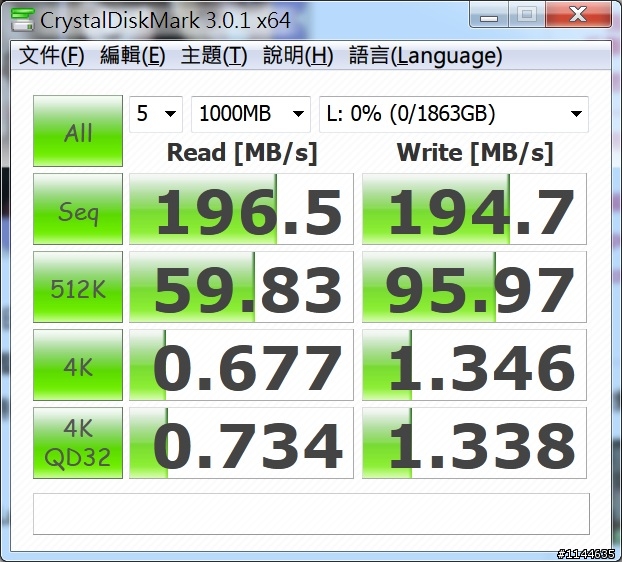The width and height of the screenshot is (622, 562).
Task: Select the 4K read result 0.677
Action: [x=241, y=365]
